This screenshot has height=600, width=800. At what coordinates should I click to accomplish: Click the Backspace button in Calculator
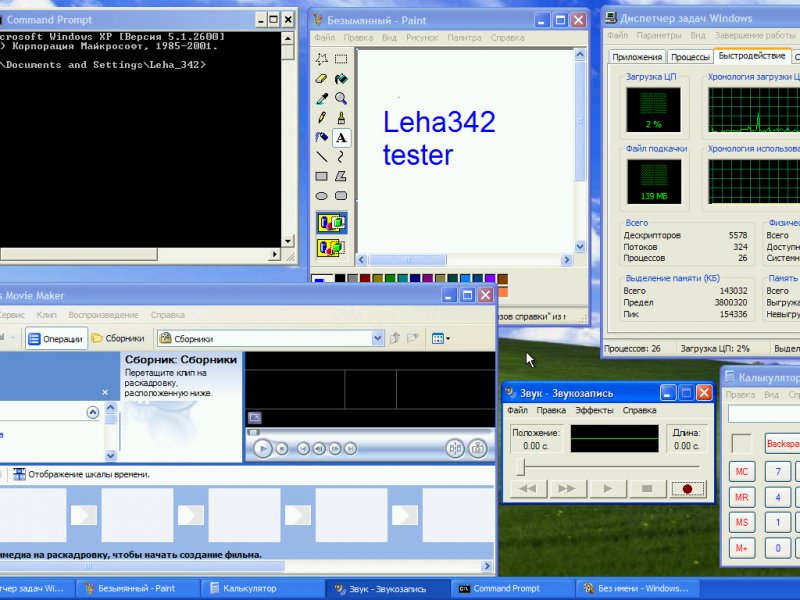pos(783,444)
